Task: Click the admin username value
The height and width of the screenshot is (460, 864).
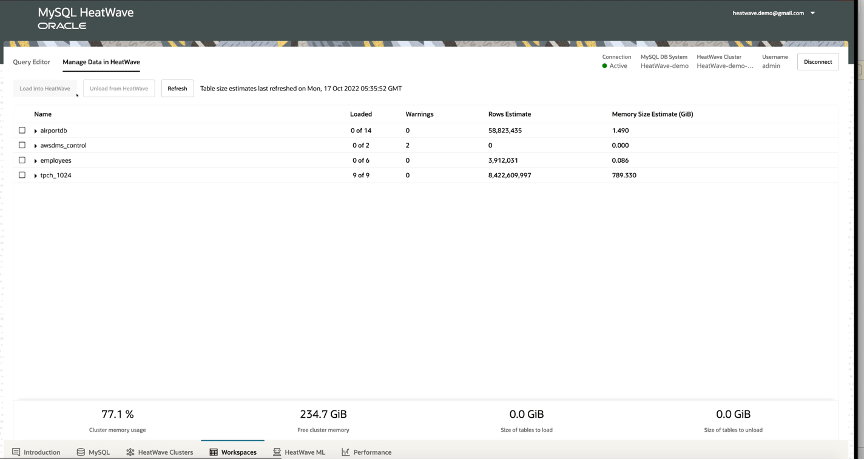Action: pyautogui.click(x=771, y=66)
